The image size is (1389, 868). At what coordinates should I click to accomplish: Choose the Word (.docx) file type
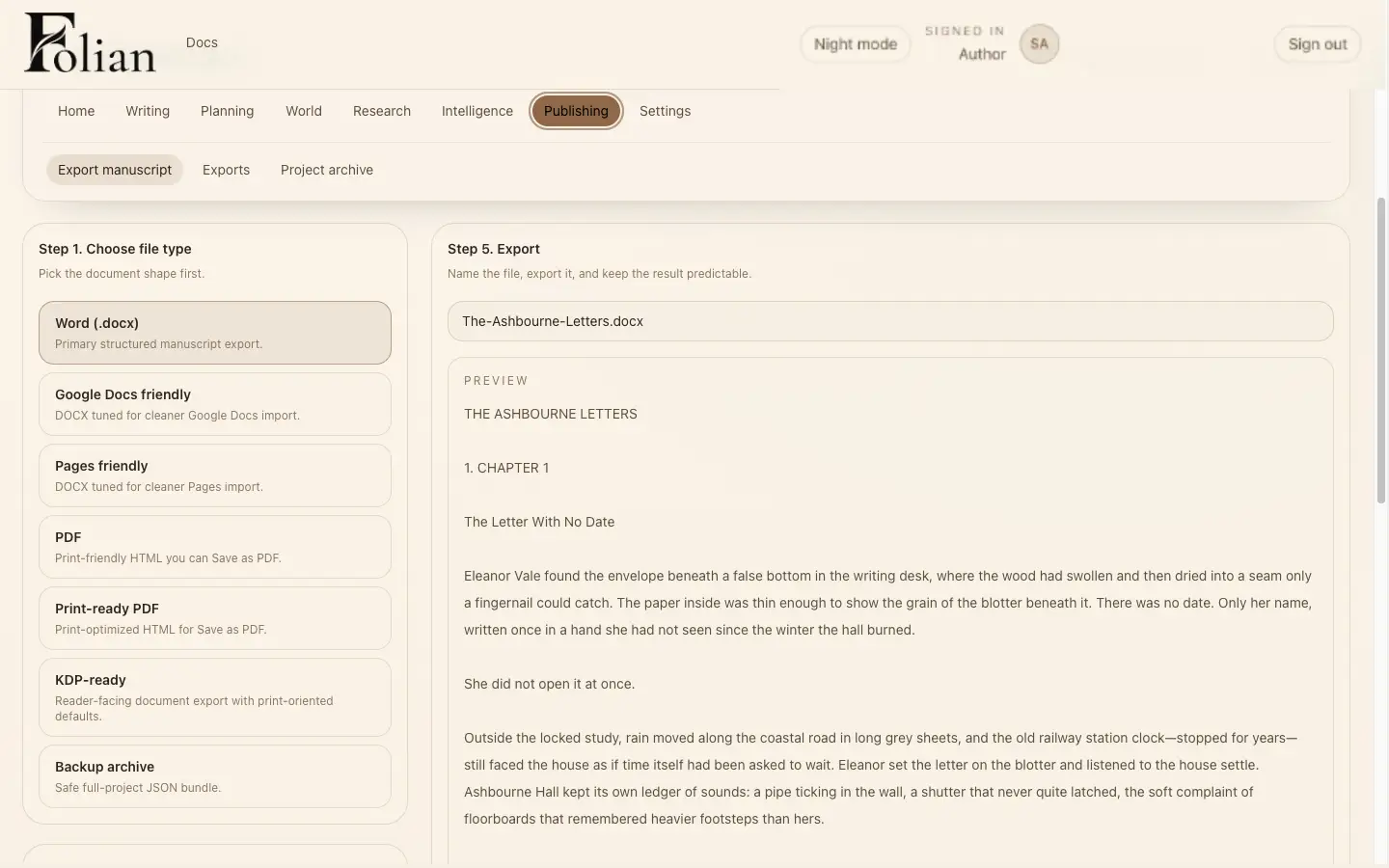click(215, 333)
